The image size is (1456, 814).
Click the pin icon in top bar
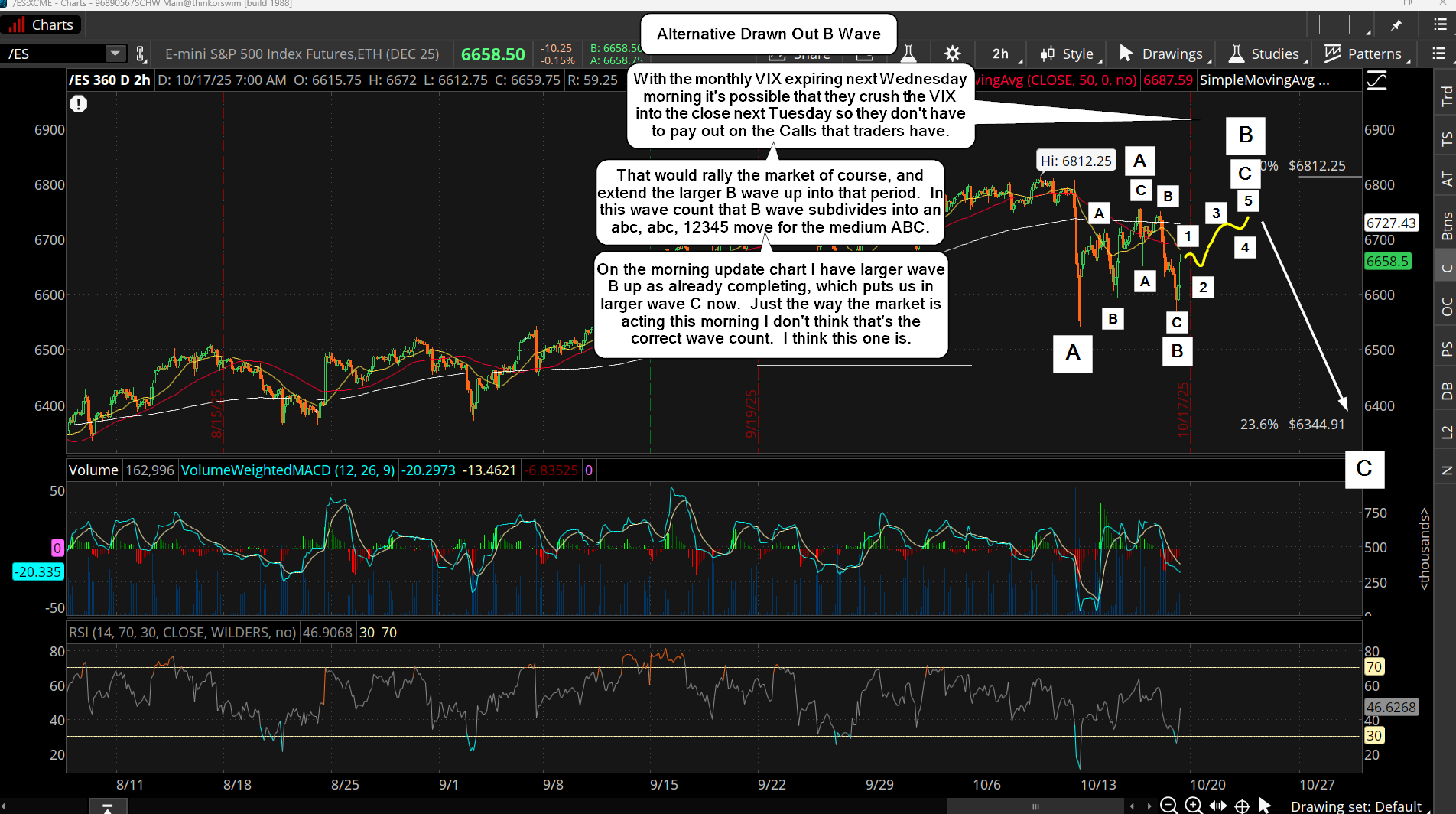tap(1396, 25)
